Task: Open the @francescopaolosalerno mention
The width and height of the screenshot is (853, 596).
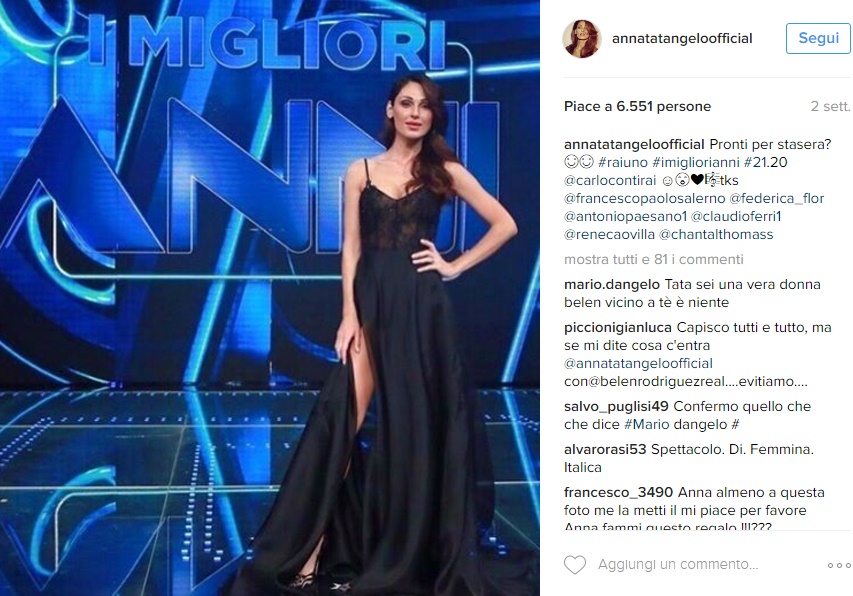Action: pyautogui.click(x=645, y=198)
